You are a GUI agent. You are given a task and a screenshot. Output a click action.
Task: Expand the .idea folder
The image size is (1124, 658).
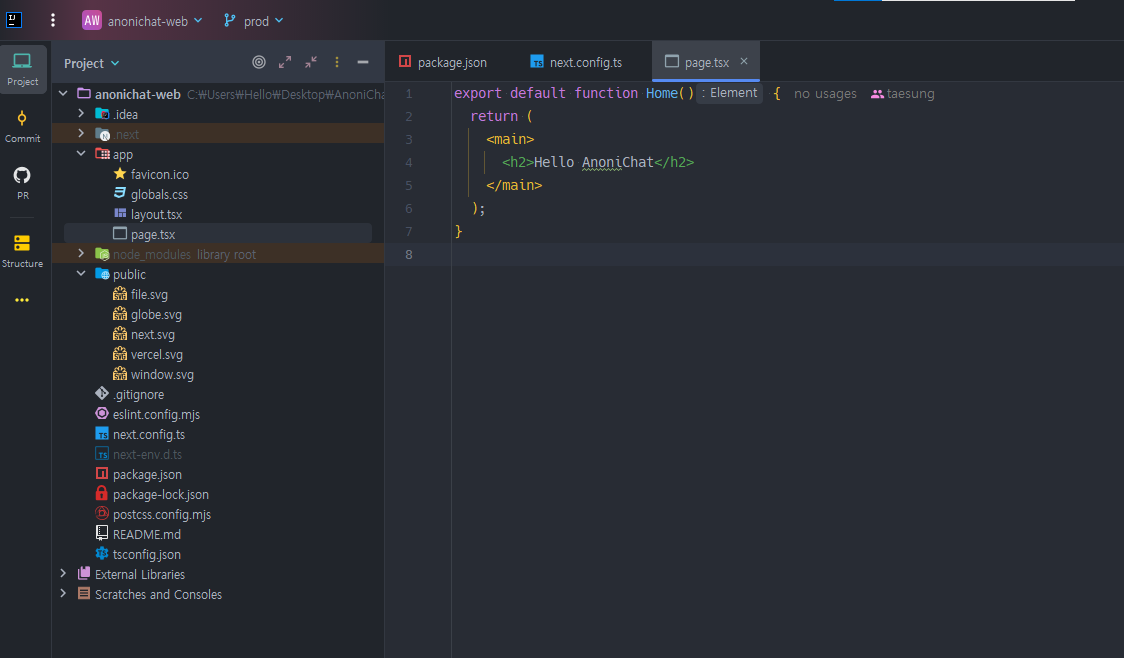click(81, 113)
